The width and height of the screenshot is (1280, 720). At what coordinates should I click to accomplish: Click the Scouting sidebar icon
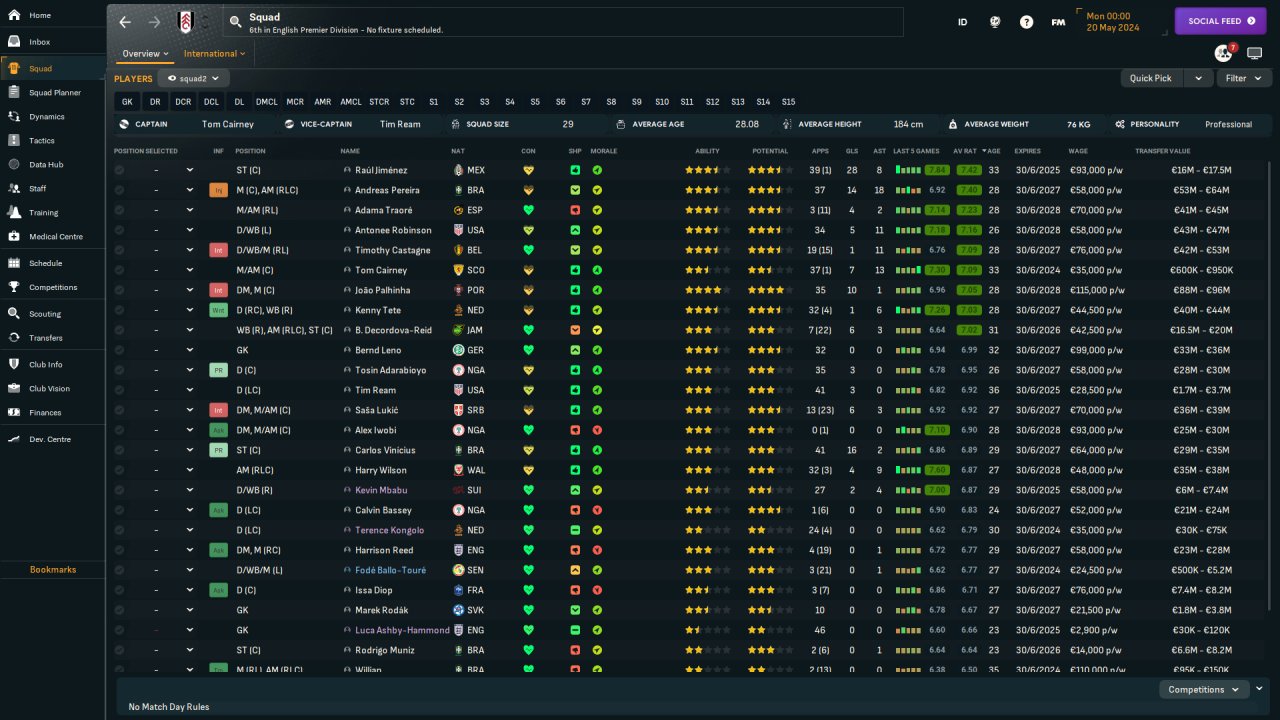click(14, 313)
